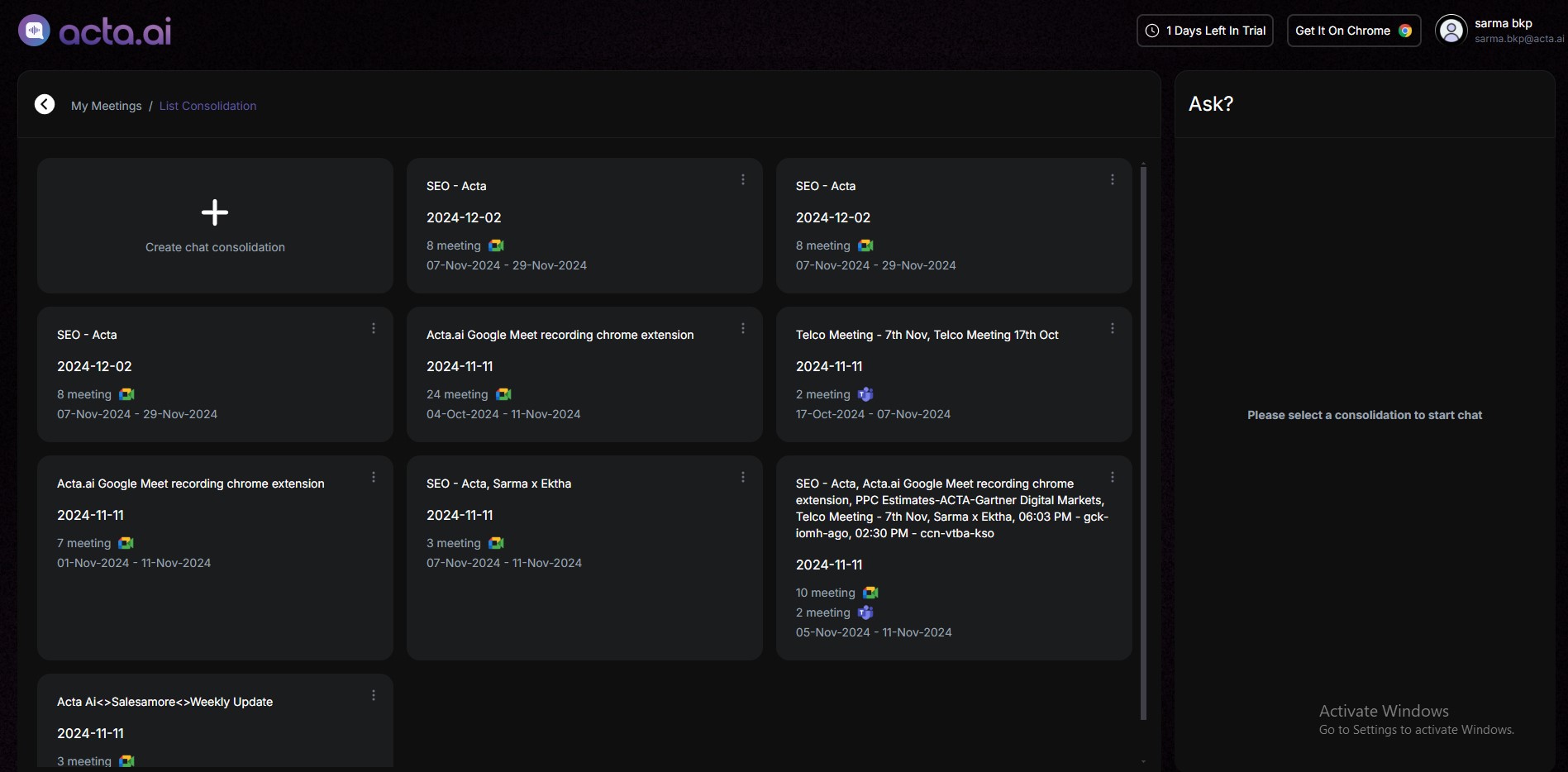This screenshot has height=772, width=1568.
Task: Open three-dot menu on left-column SEO - Acta card
Action: coord(374,328)
